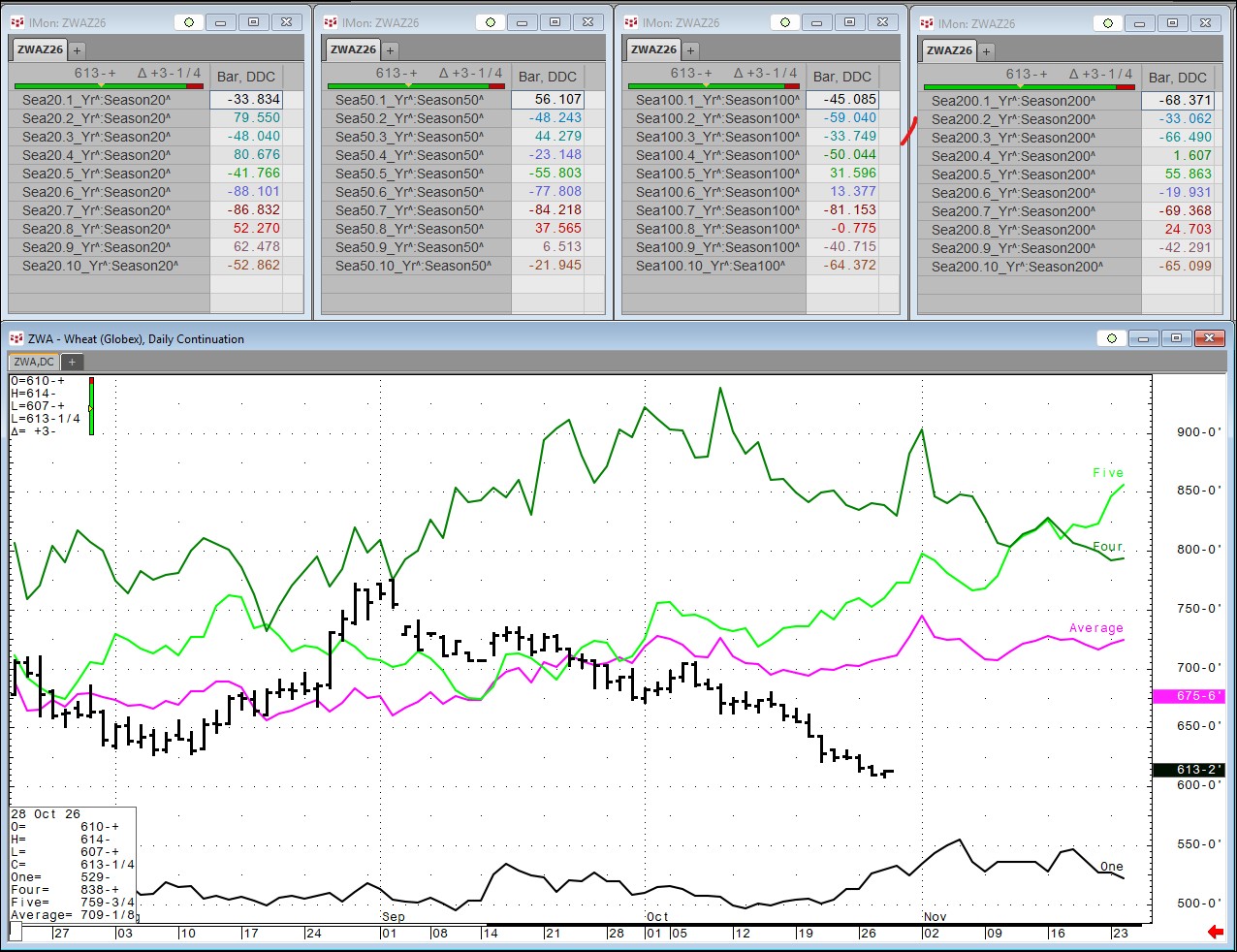This screenshot has height=952, width=1237.
Task: Click the 'Five' curve label on the chart
Action: 1108,473
